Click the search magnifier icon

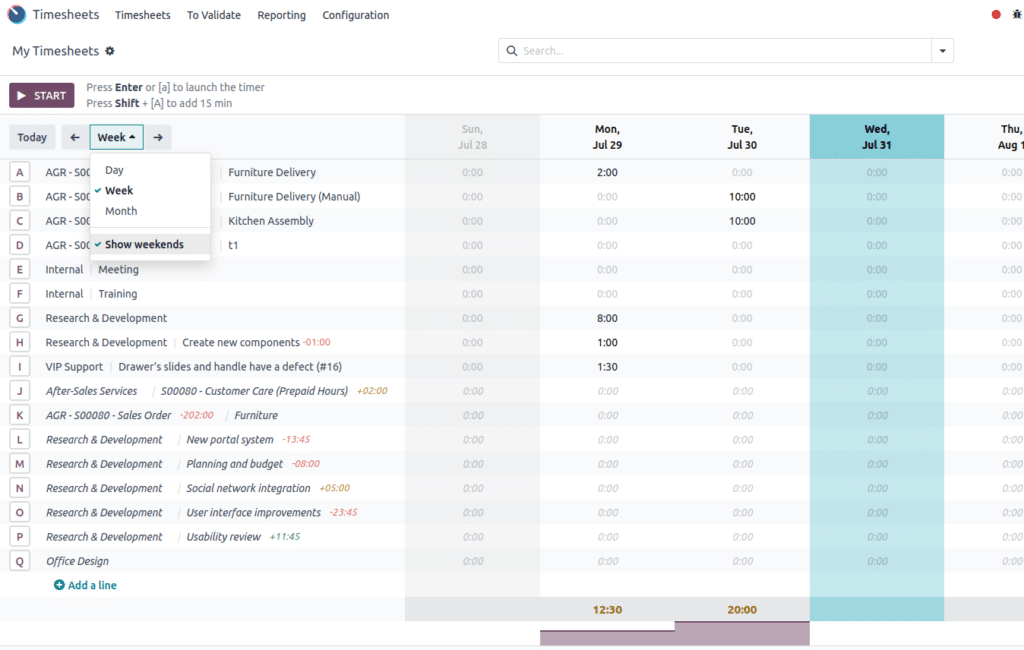click(x=512, y=51)
